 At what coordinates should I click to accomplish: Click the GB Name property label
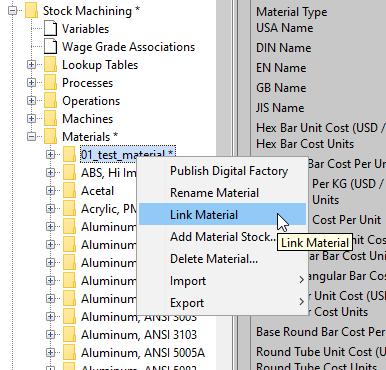tap(281, 88)
